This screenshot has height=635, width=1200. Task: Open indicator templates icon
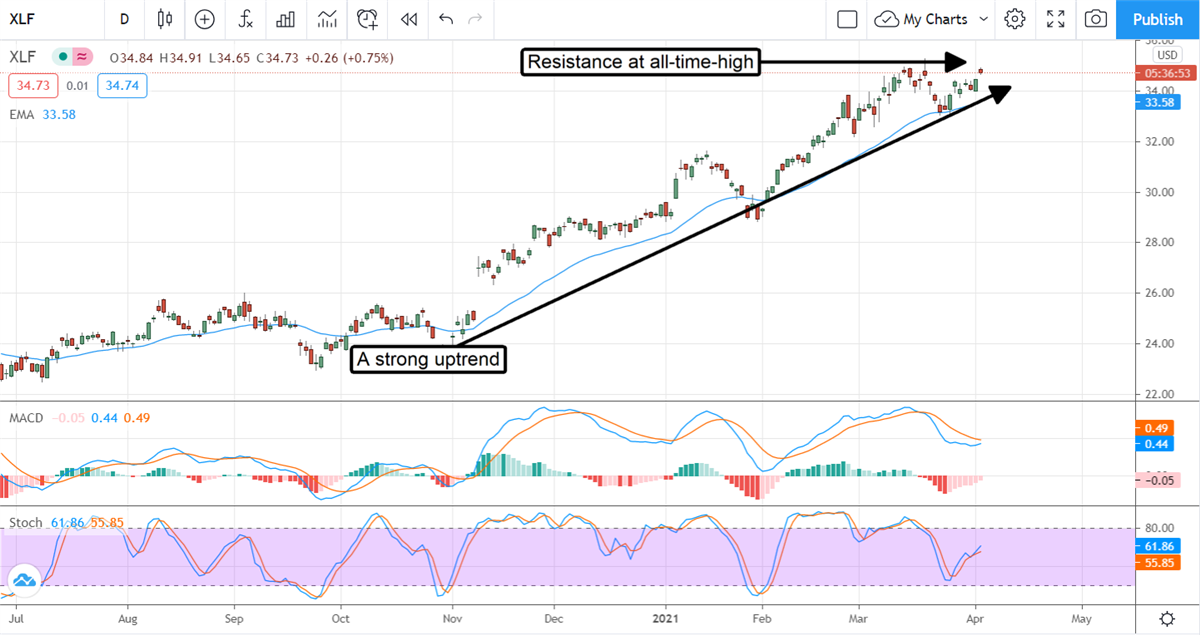click(x=327, y=19)
